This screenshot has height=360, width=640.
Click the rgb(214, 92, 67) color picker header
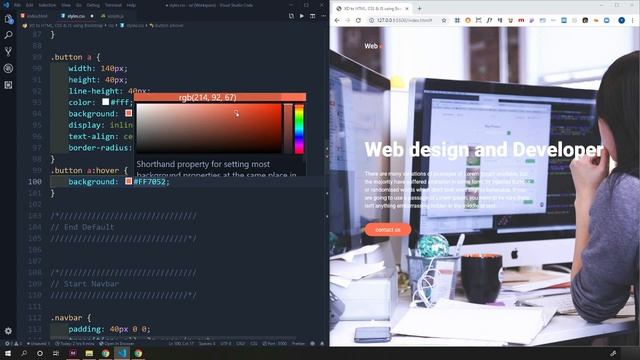(208, 97)
